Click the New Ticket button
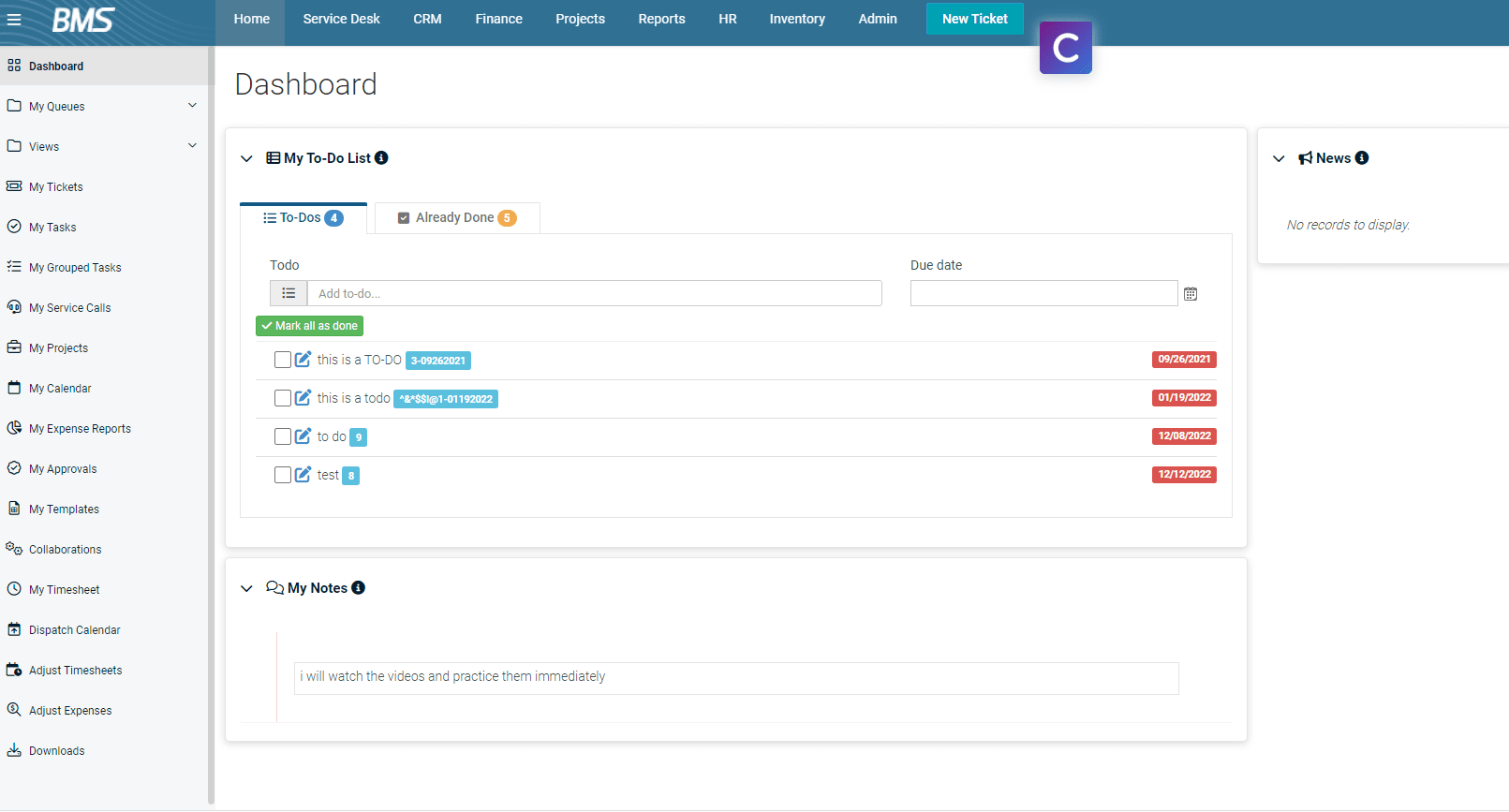 point(974,19)
